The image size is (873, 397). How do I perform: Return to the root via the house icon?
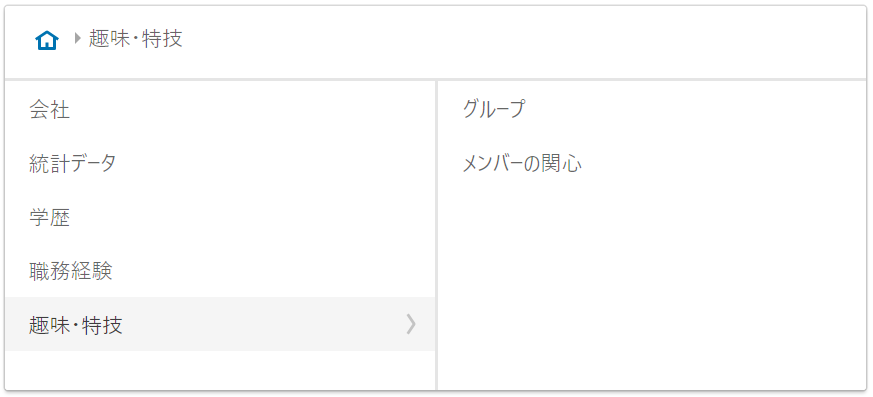[x=47, y=40]
